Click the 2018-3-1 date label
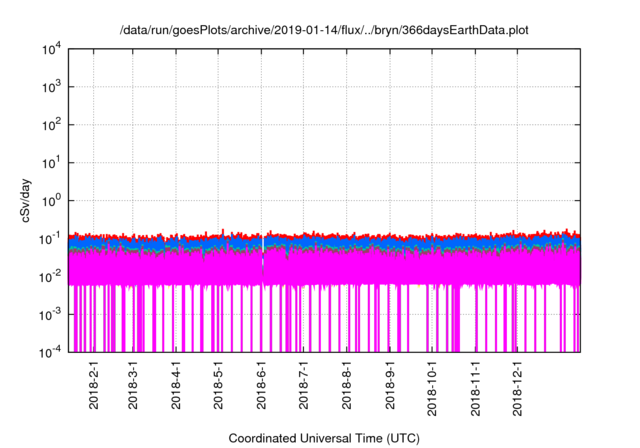The height and width of the screenshot is (448, 640). [x=133, y=385]
